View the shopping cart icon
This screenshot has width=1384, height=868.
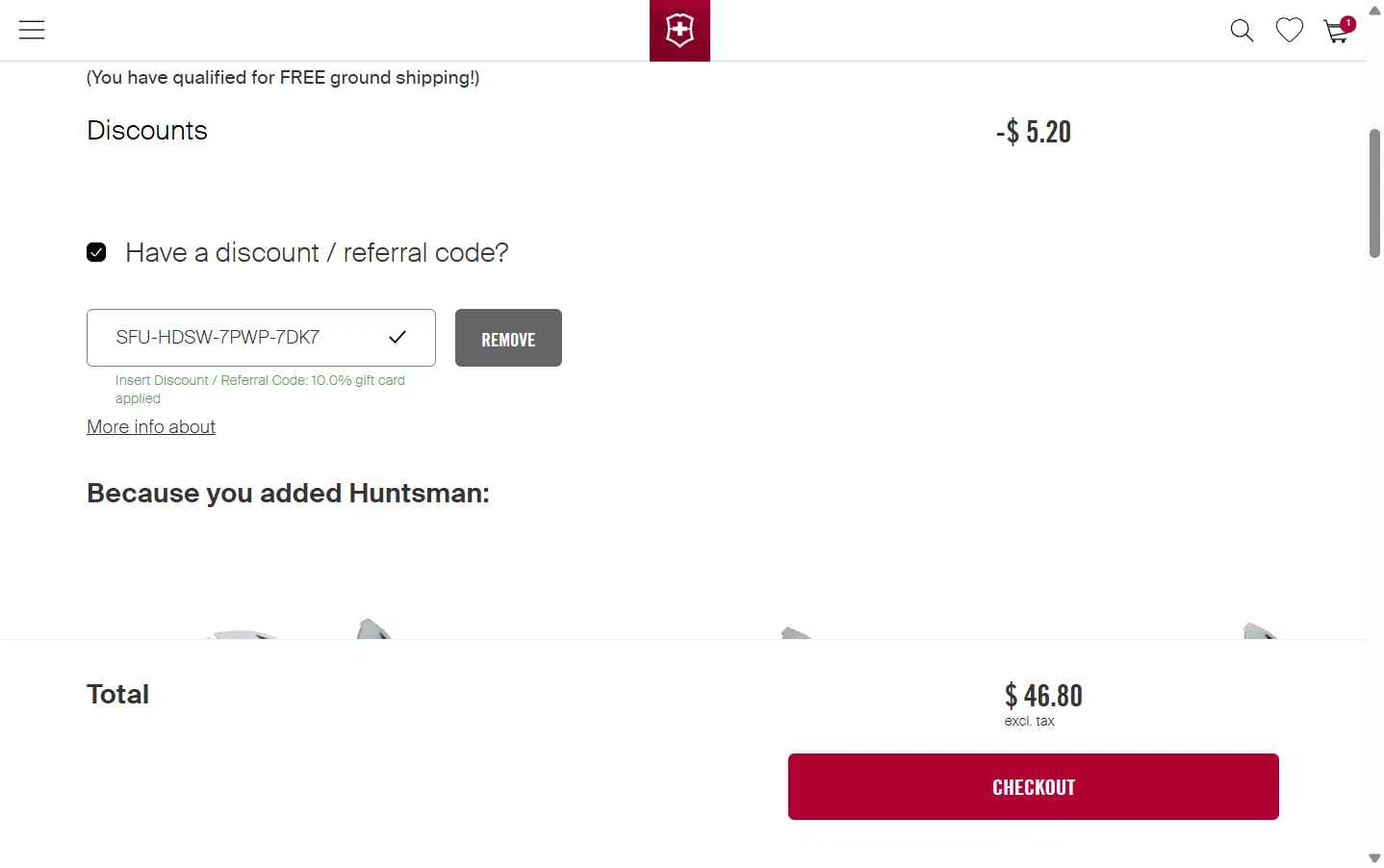[x=1336, y=33]
